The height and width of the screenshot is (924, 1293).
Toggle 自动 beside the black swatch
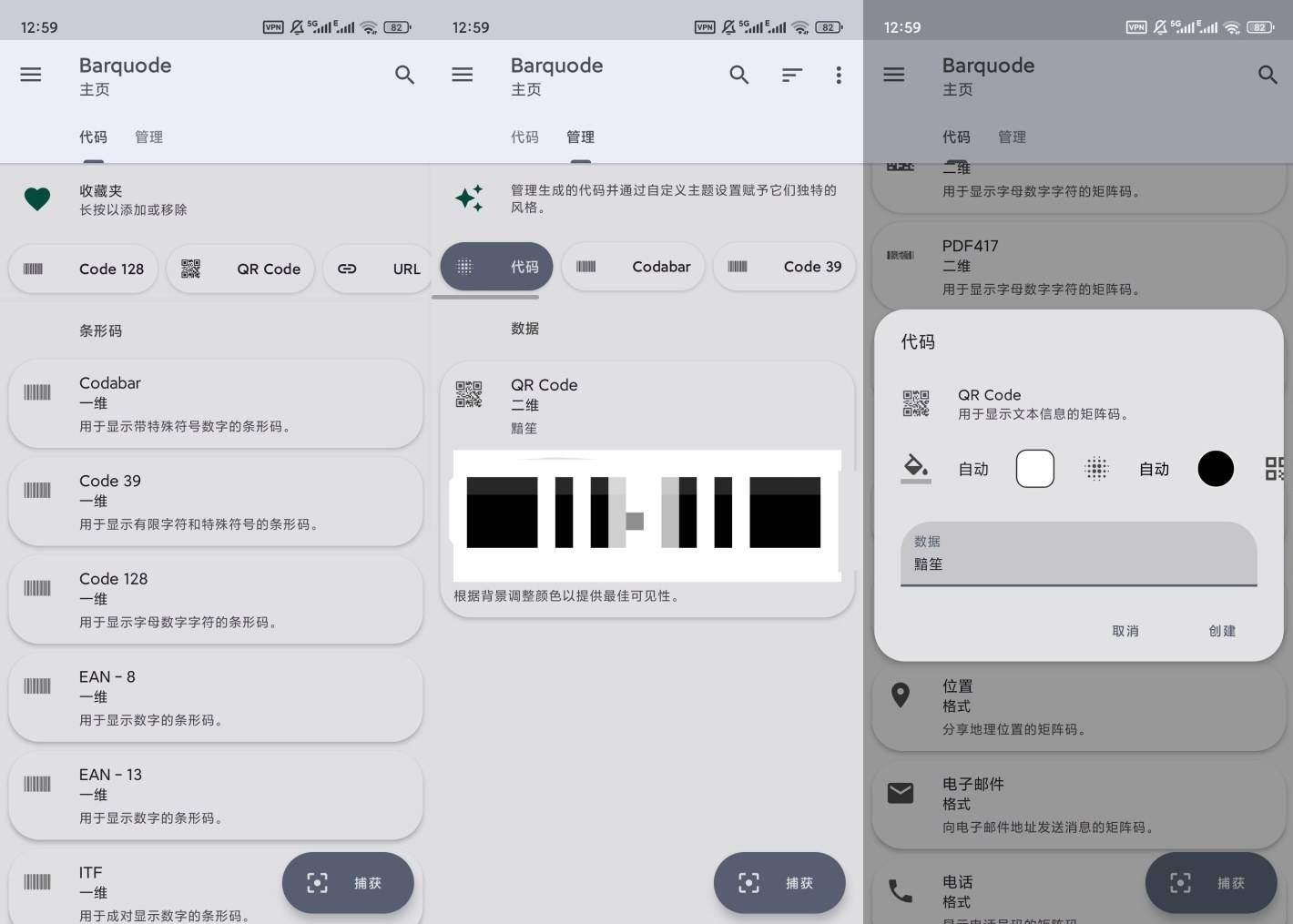click(x=1154, y=470)
